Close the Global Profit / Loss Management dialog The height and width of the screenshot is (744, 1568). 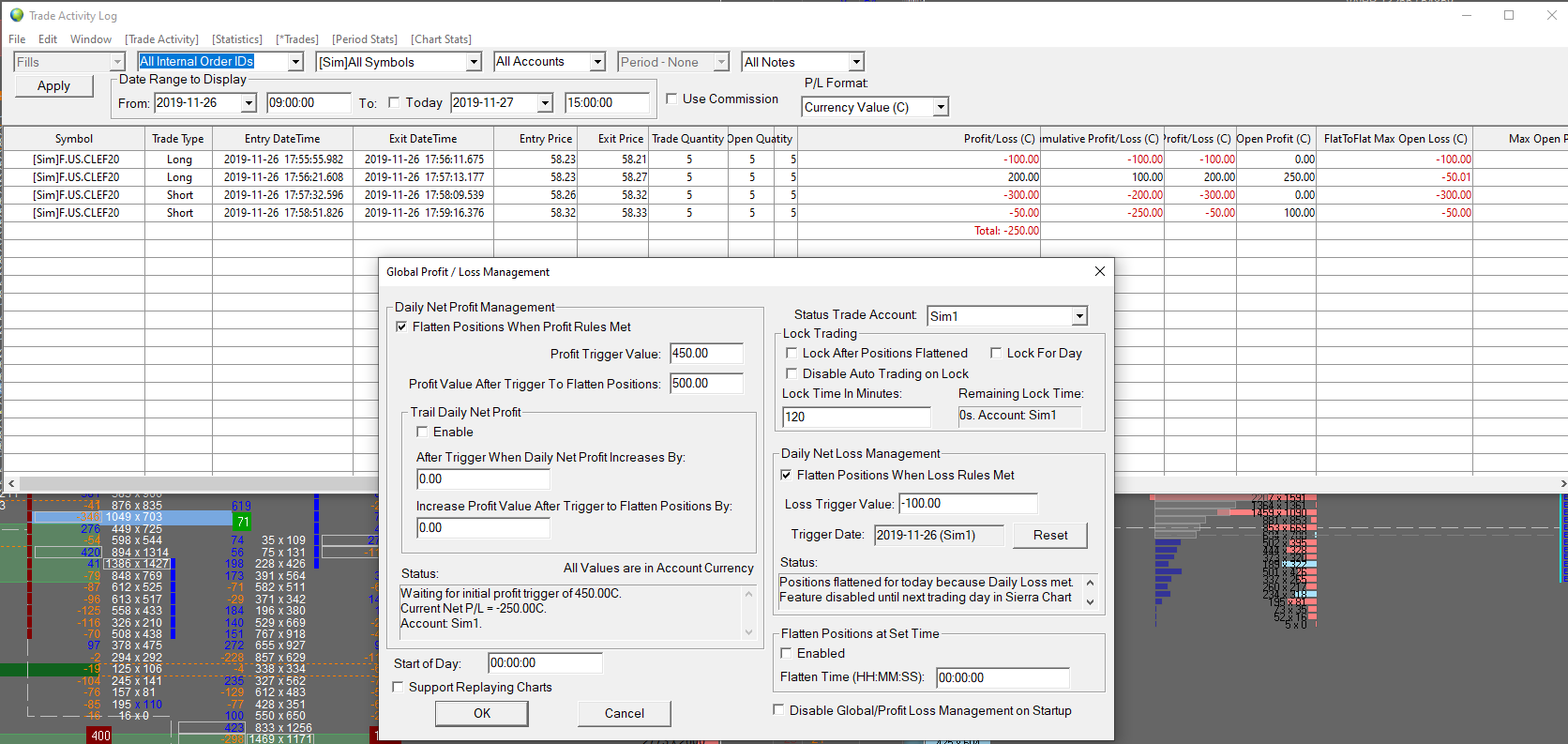(1100, 271)
